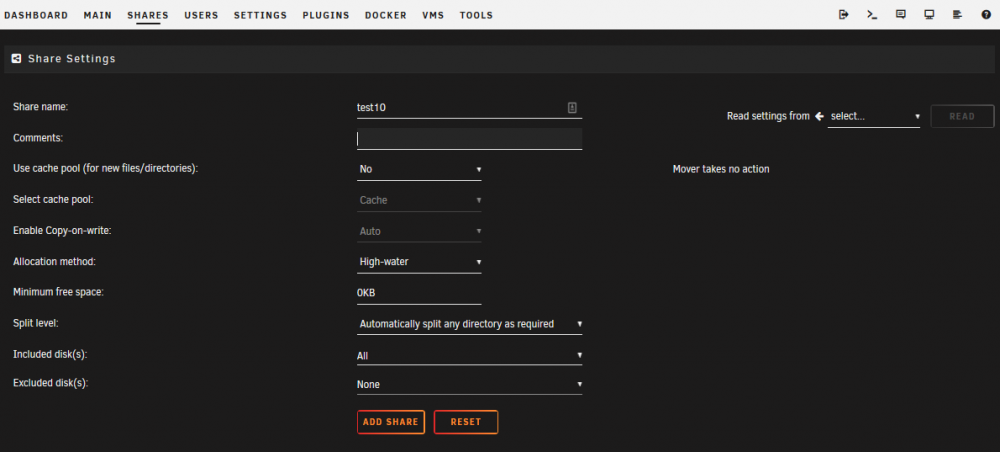Click the Reset button
The width and height of the screenshot is (1000, 452).
[466, 422]
